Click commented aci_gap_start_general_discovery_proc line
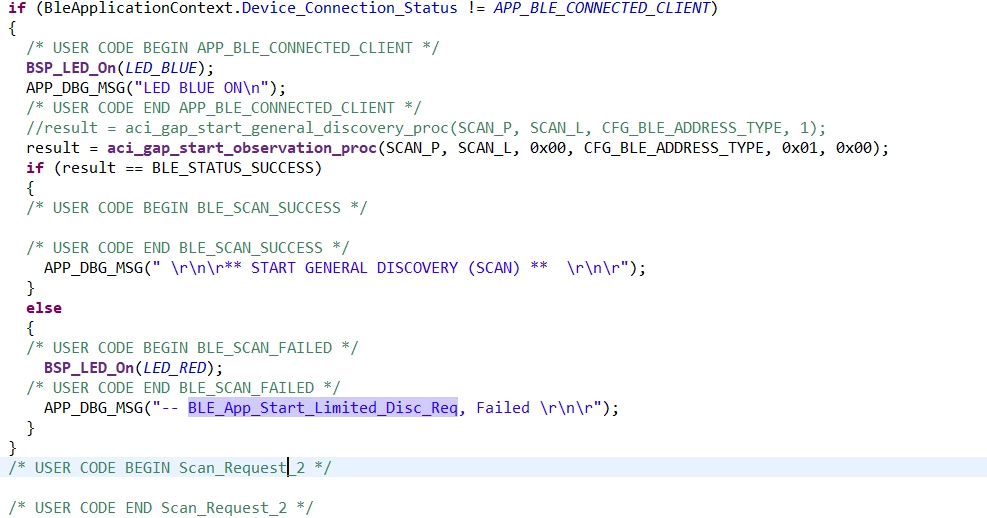 [x=426, y=128]
